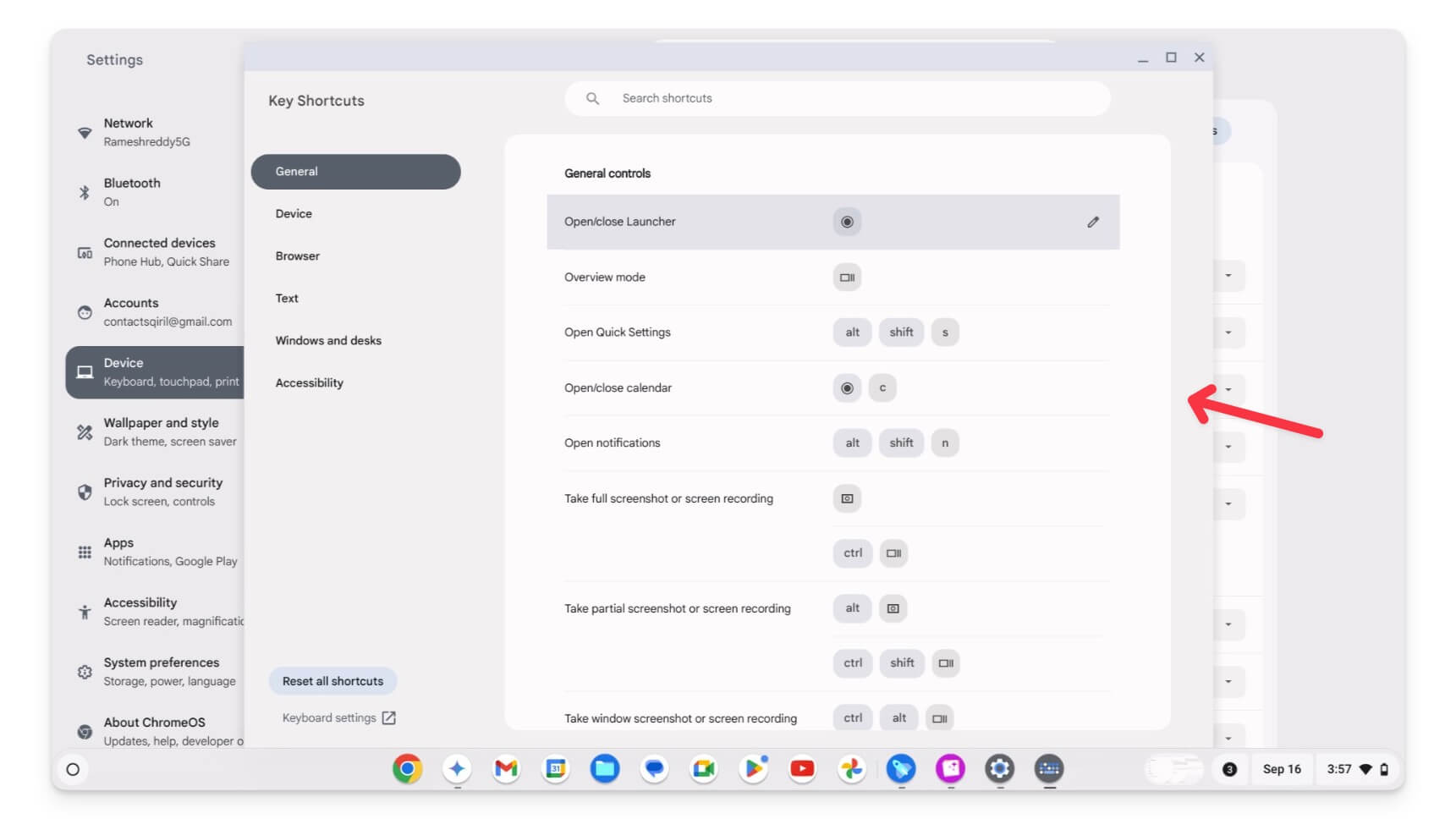Open Connected devices in Settings window

click(x=154, y=252)
